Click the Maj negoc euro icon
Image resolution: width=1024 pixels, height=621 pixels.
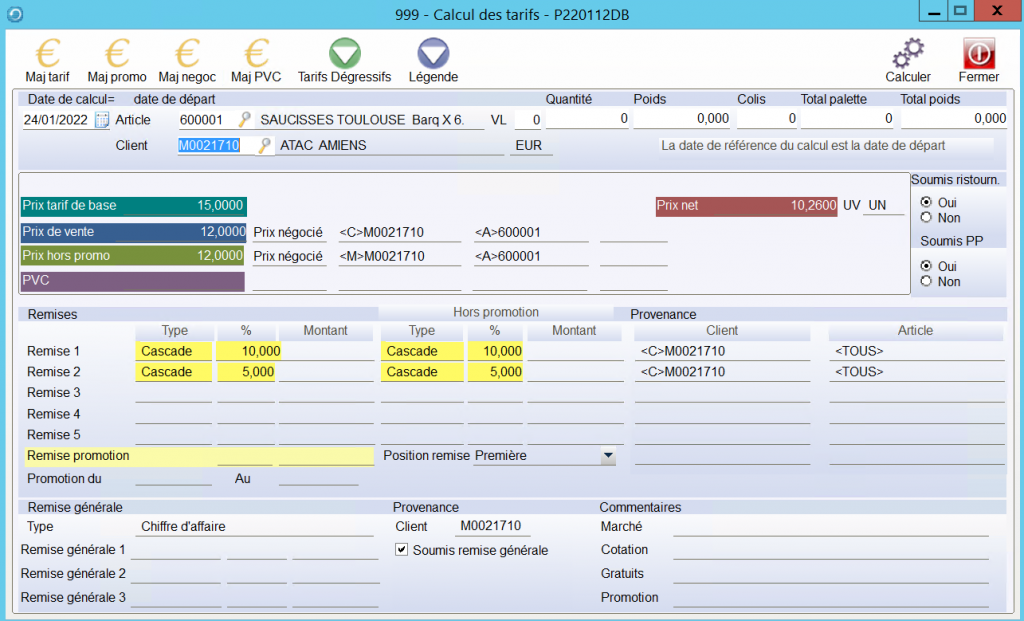tap(187, 54)
